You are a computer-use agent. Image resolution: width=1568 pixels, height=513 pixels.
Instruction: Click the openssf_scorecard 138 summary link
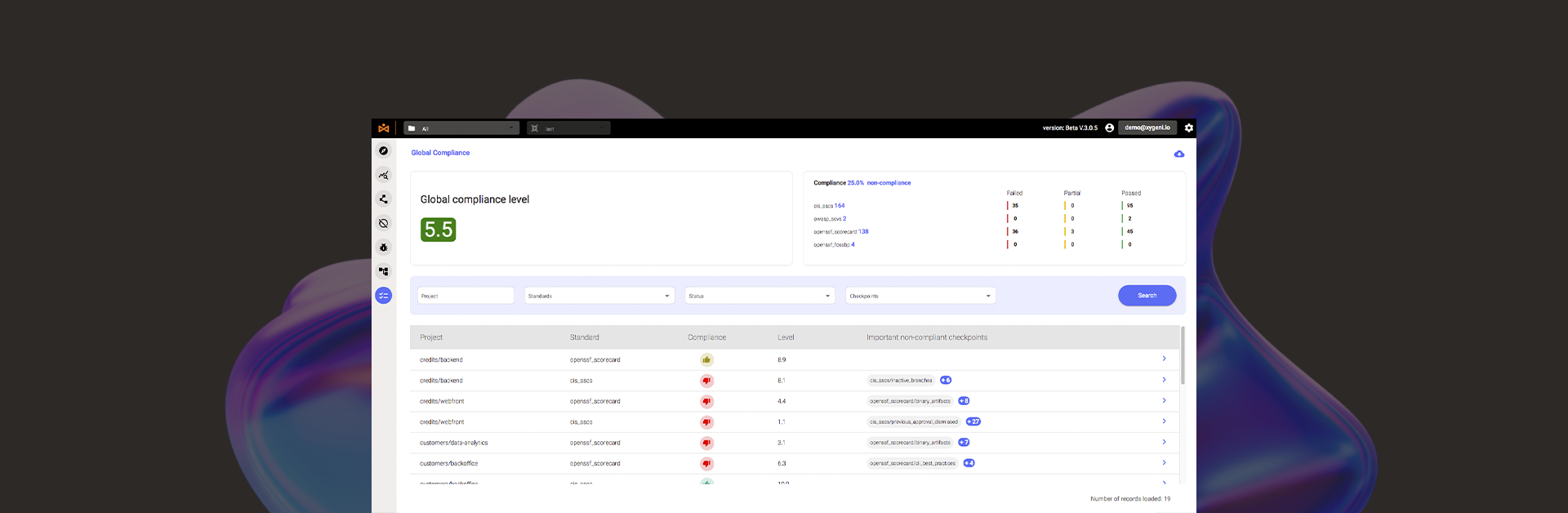tap(841, 232)
